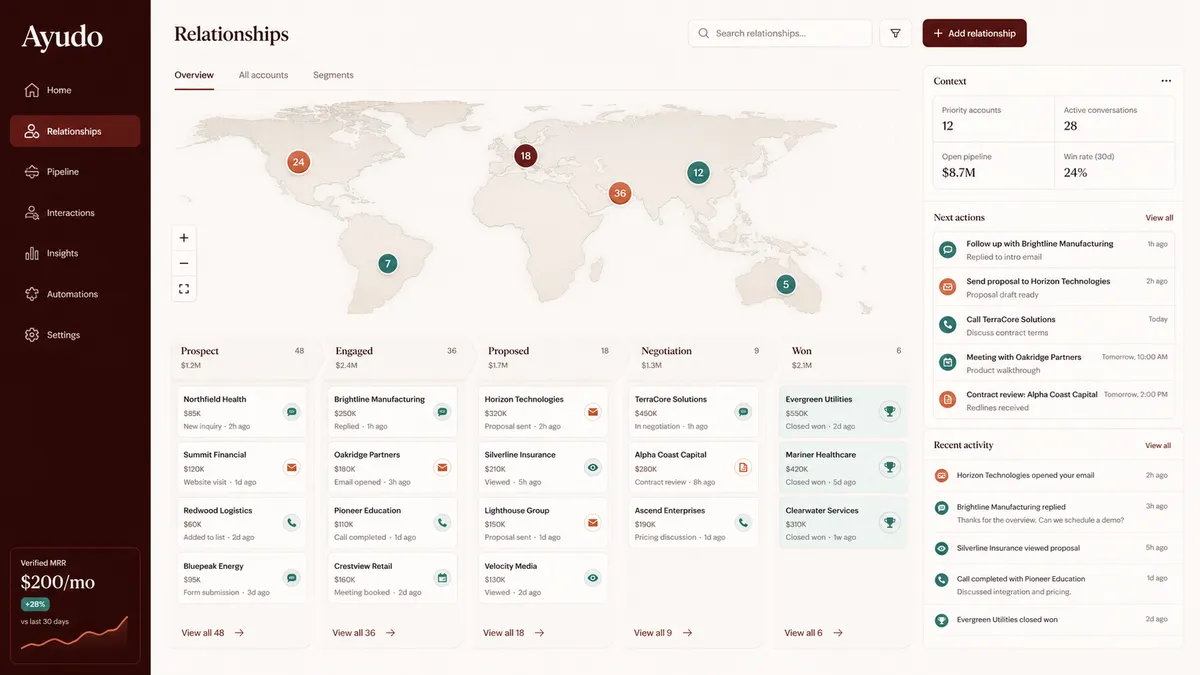Open Interactions in the sidebar
1200x675 pixels.
pos(75,213)
